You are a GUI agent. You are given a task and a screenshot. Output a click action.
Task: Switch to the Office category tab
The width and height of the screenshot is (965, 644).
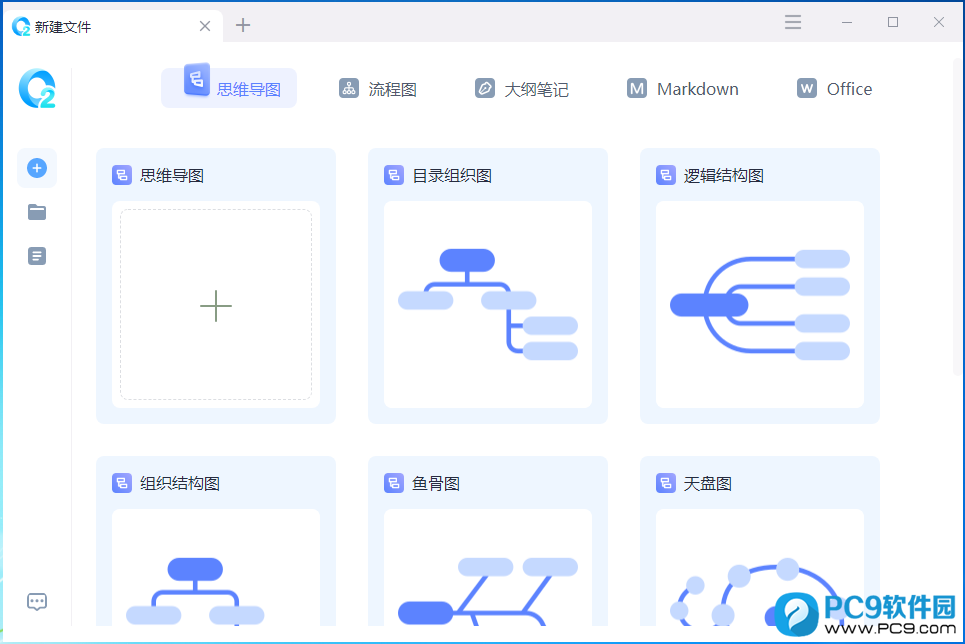[834, 89]
